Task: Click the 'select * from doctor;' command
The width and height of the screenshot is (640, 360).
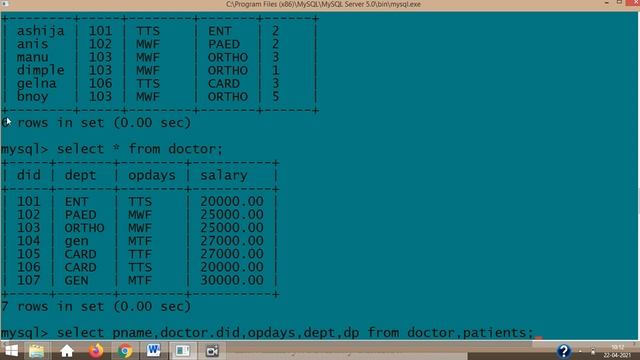Action: pyautogui.click(x=140, y=149)
